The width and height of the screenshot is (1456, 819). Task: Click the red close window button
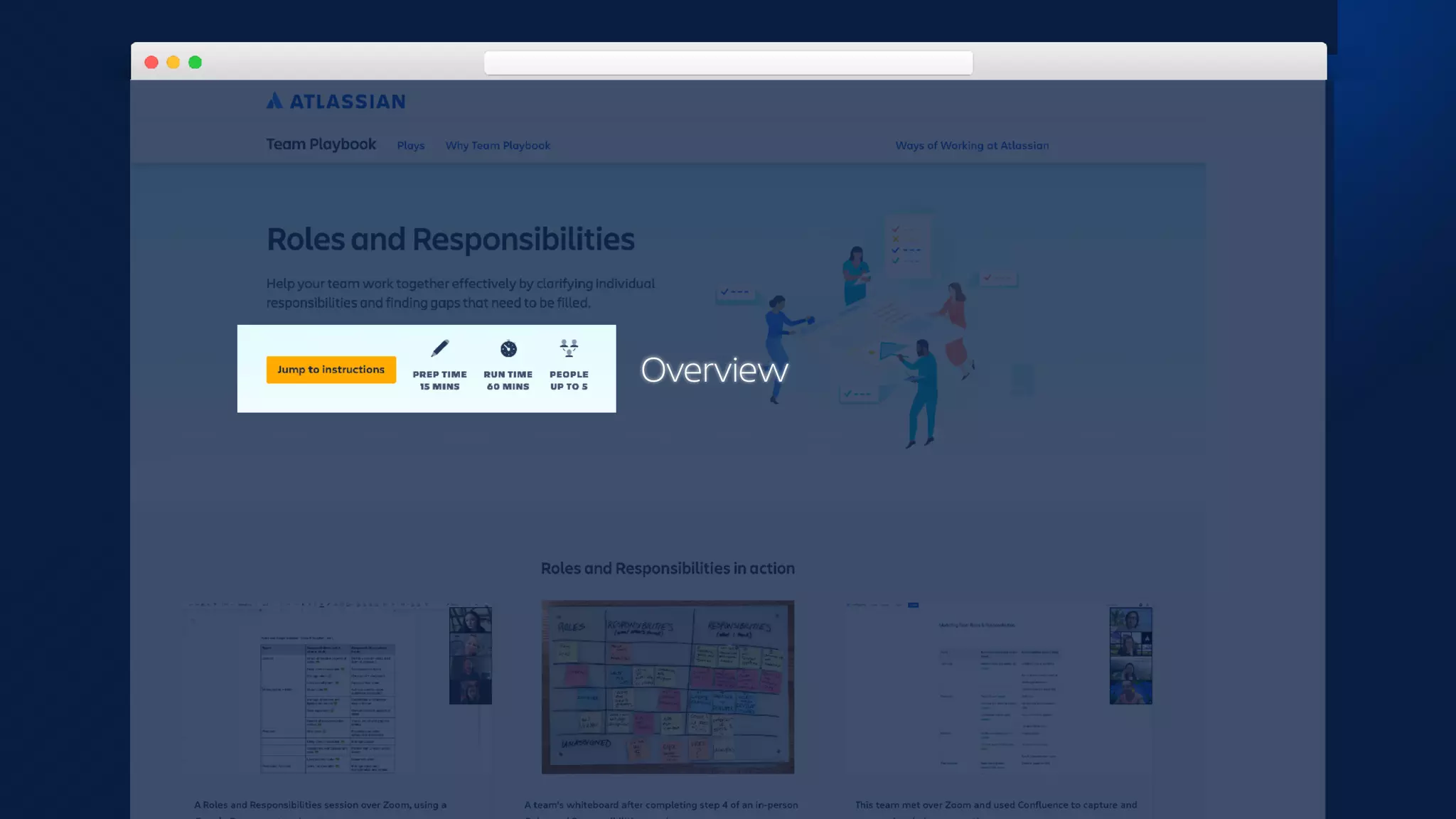(x=151, y=63)
